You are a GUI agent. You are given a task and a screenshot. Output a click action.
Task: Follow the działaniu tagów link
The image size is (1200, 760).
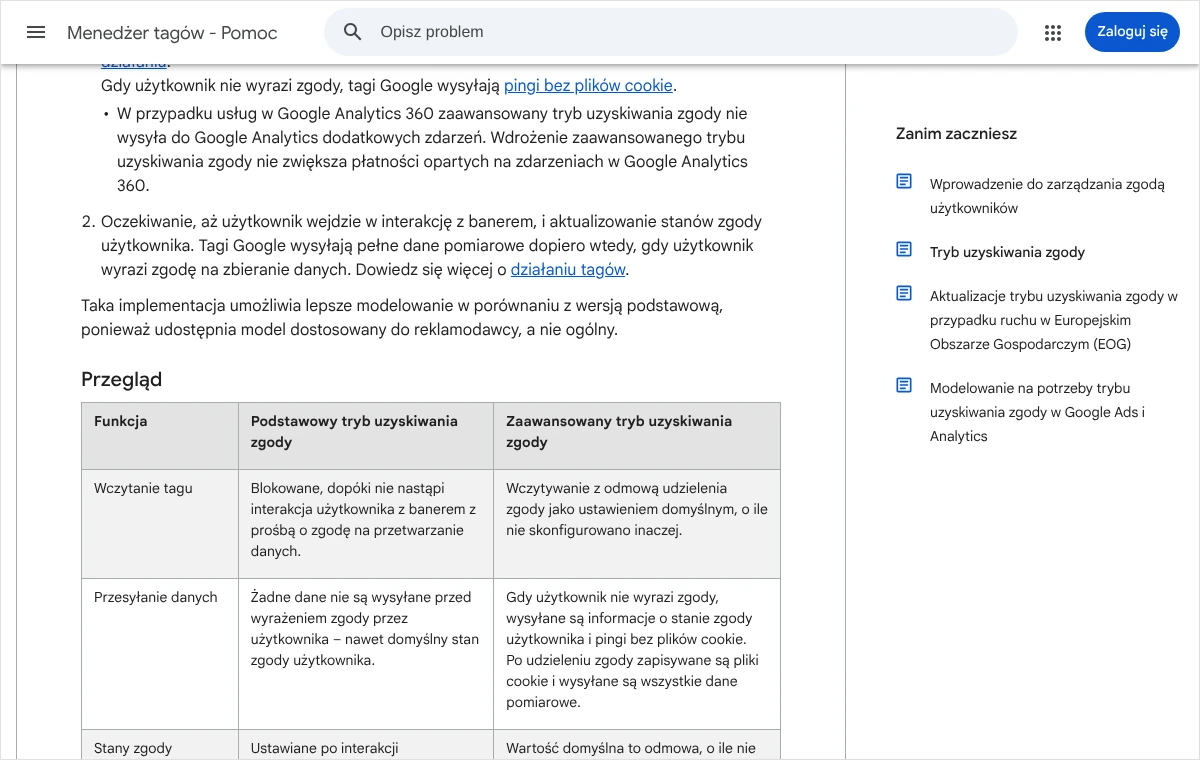point(568,270)
